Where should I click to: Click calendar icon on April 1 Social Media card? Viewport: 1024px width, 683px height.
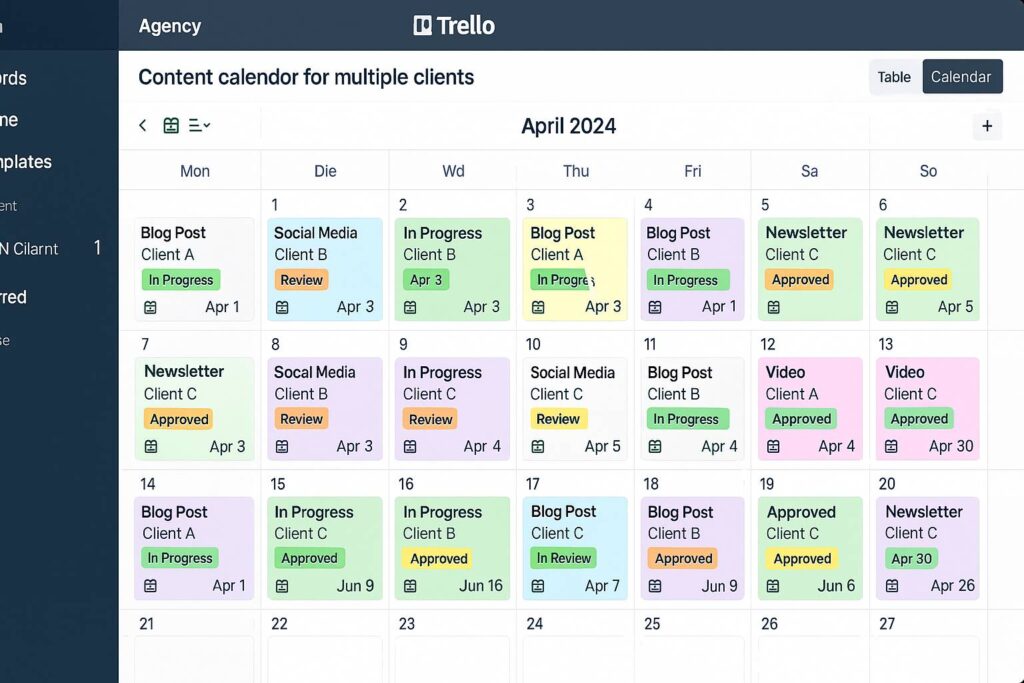pyautogui.click(x=282, y=307)
